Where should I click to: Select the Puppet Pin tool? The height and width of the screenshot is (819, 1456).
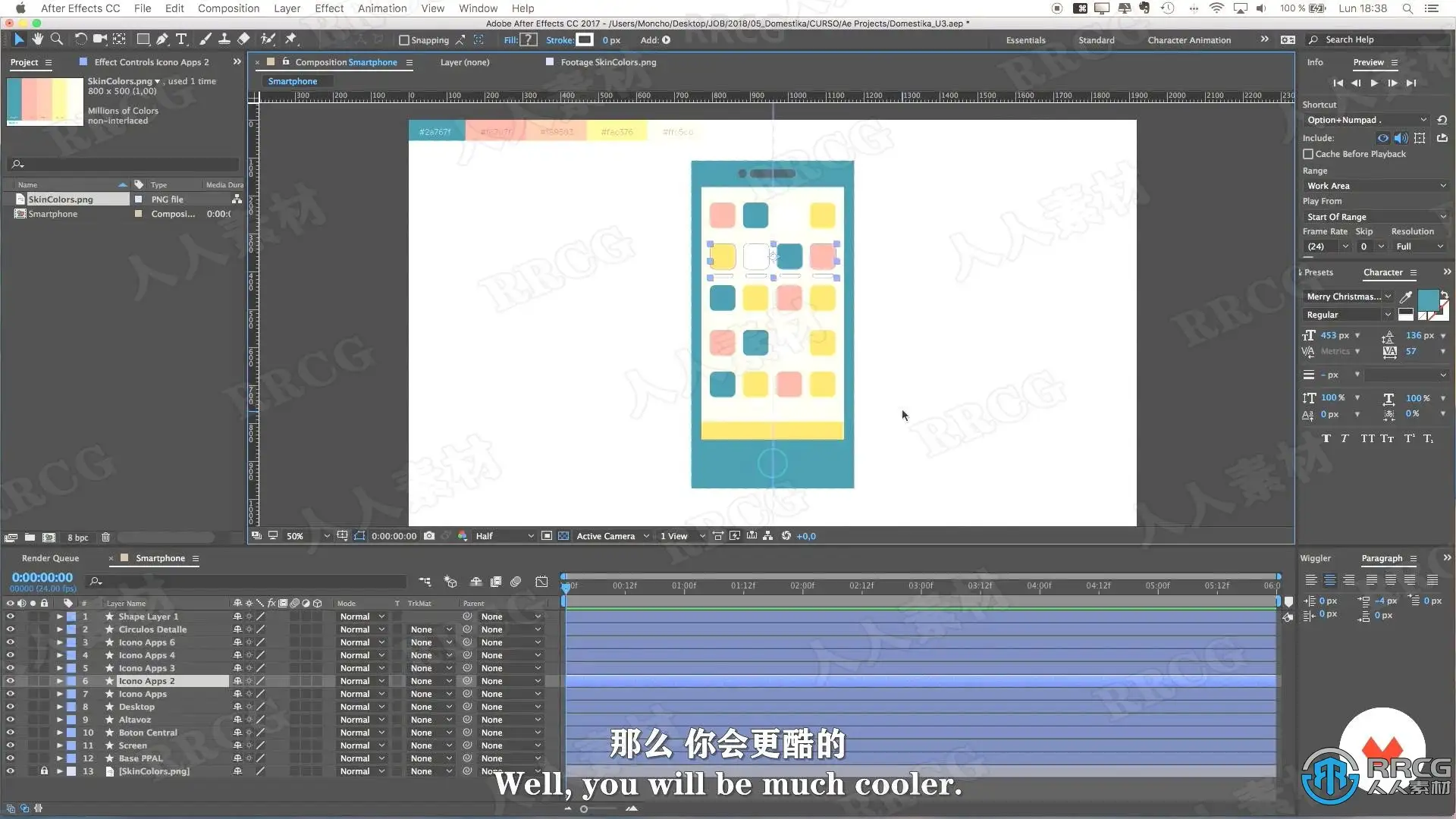coord(290,39)
